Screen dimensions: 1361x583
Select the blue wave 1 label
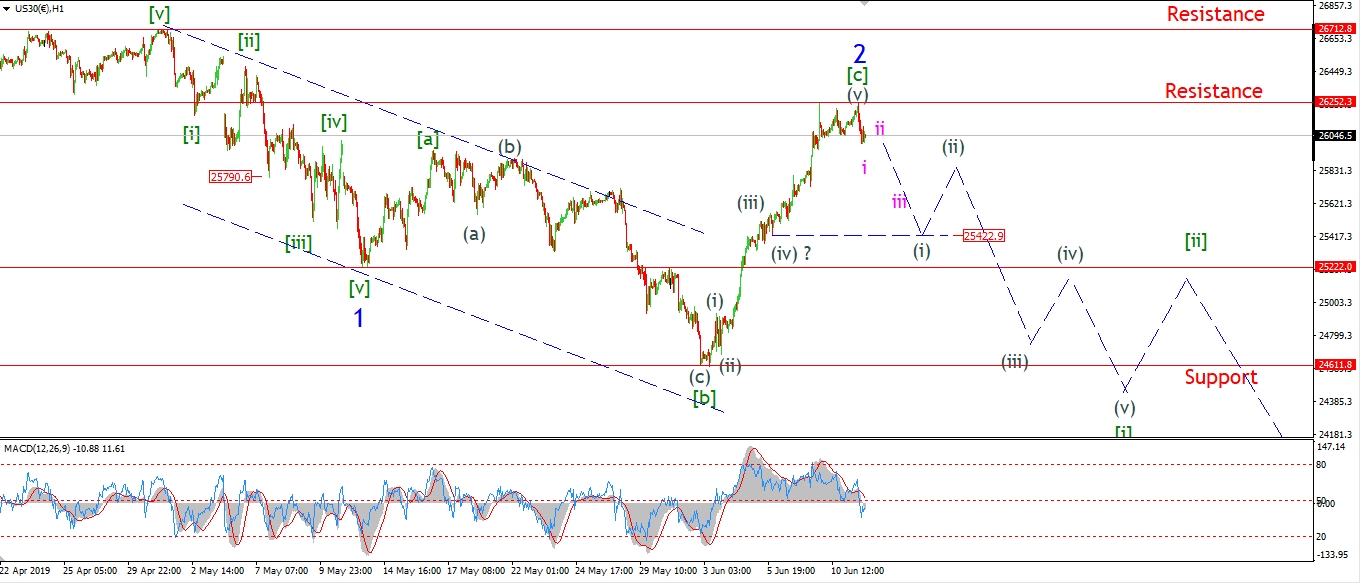[x=358, y=318]
